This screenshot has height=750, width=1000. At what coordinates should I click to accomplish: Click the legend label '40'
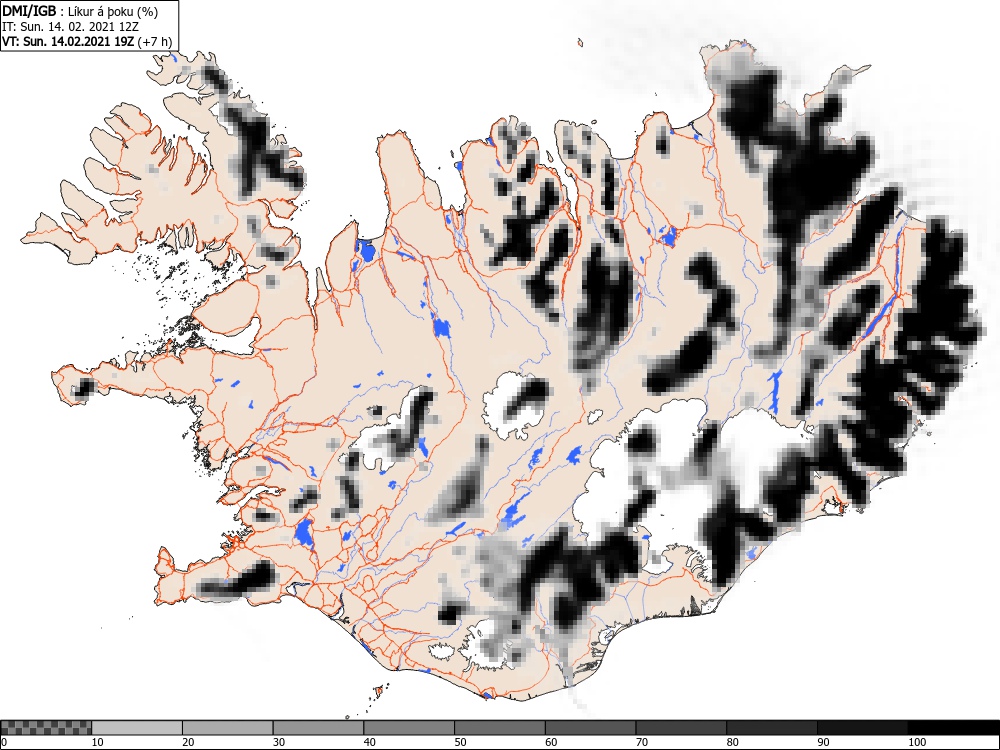[x=369, y=742]
